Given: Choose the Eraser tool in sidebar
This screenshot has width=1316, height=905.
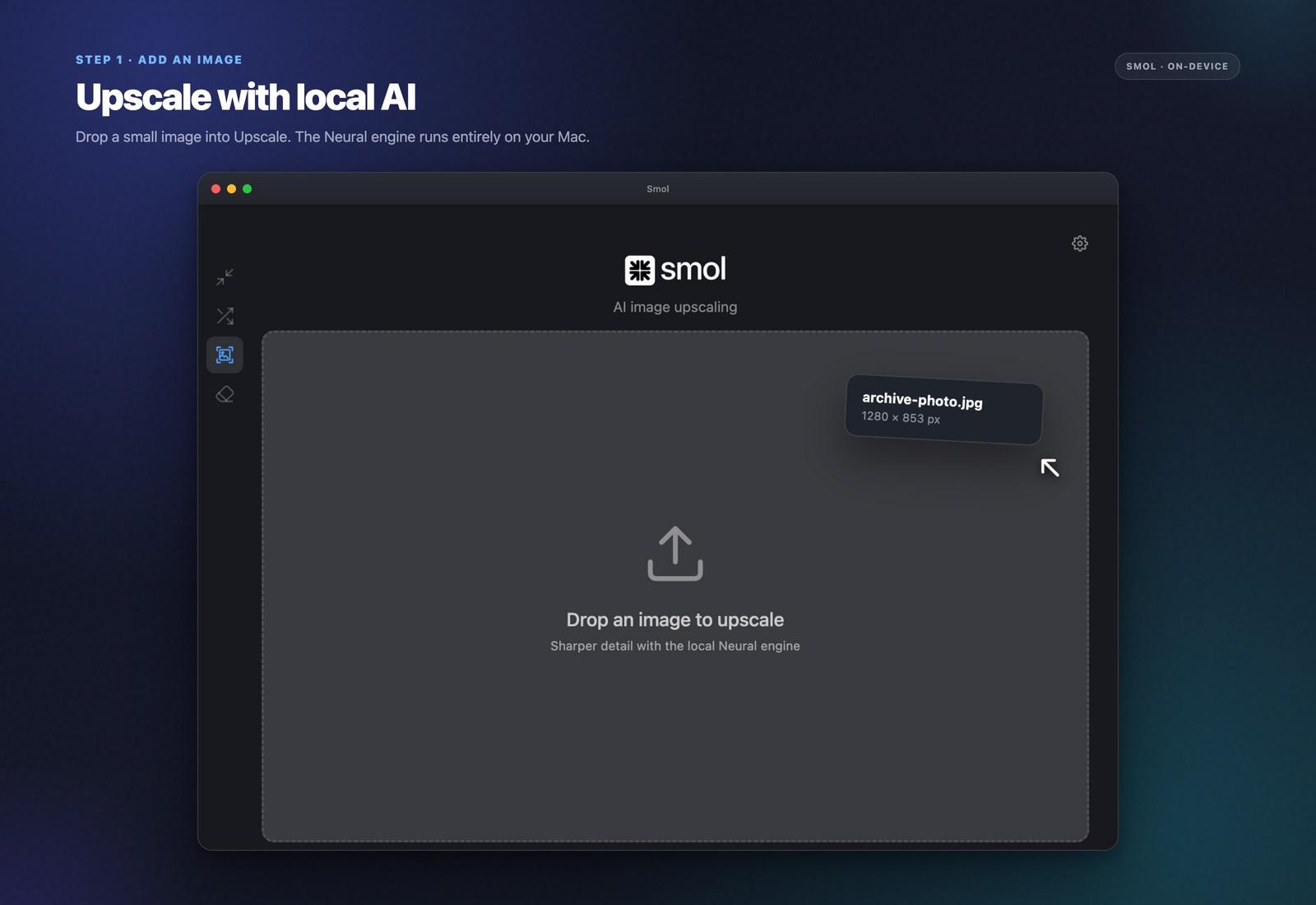Looking at the screenshot, I should pos(225,394).
